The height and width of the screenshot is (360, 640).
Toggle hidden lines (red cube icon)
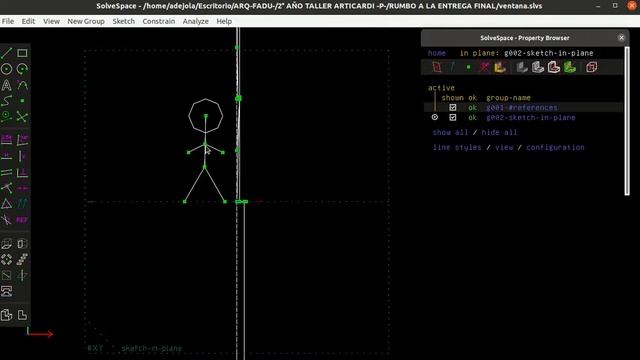[591, 67]
